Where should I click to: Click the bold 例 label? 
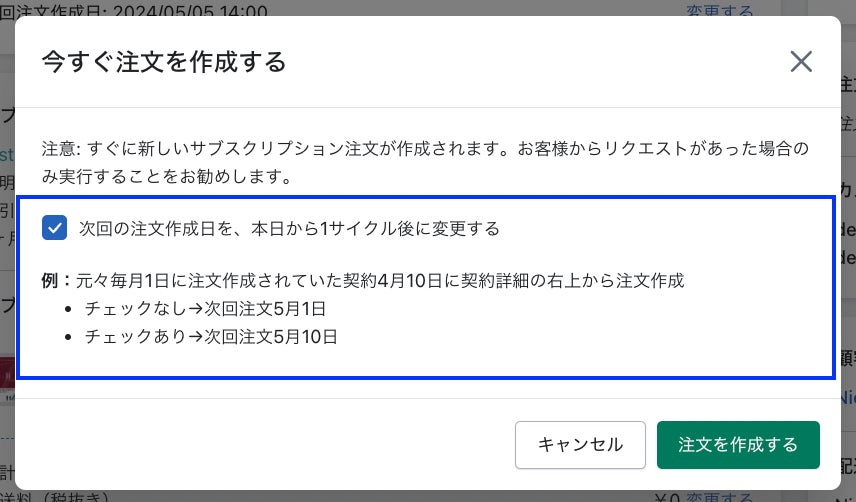click(50, 280)
